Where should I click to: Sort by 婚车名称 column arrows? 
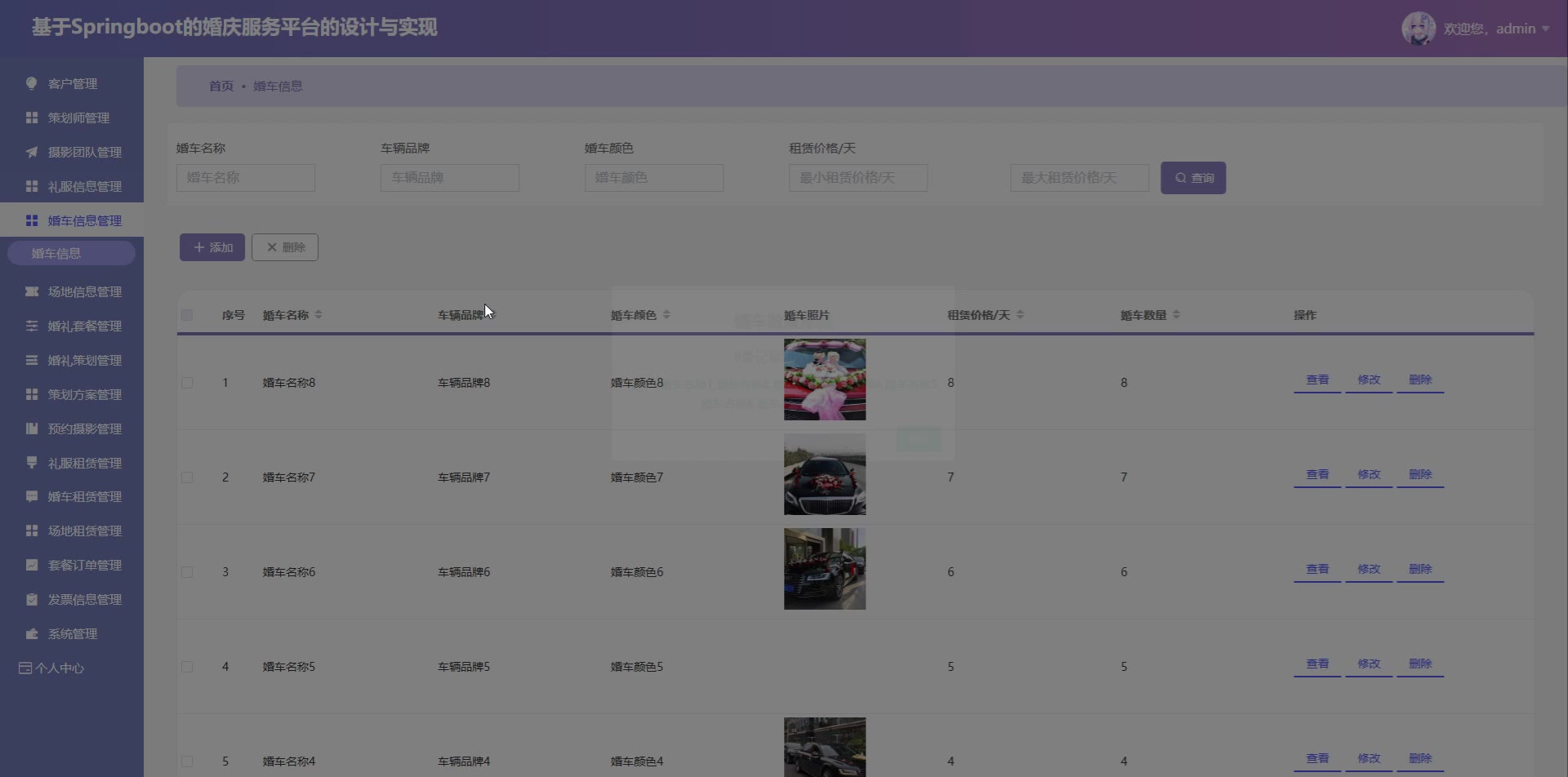(x=318, y=315)
